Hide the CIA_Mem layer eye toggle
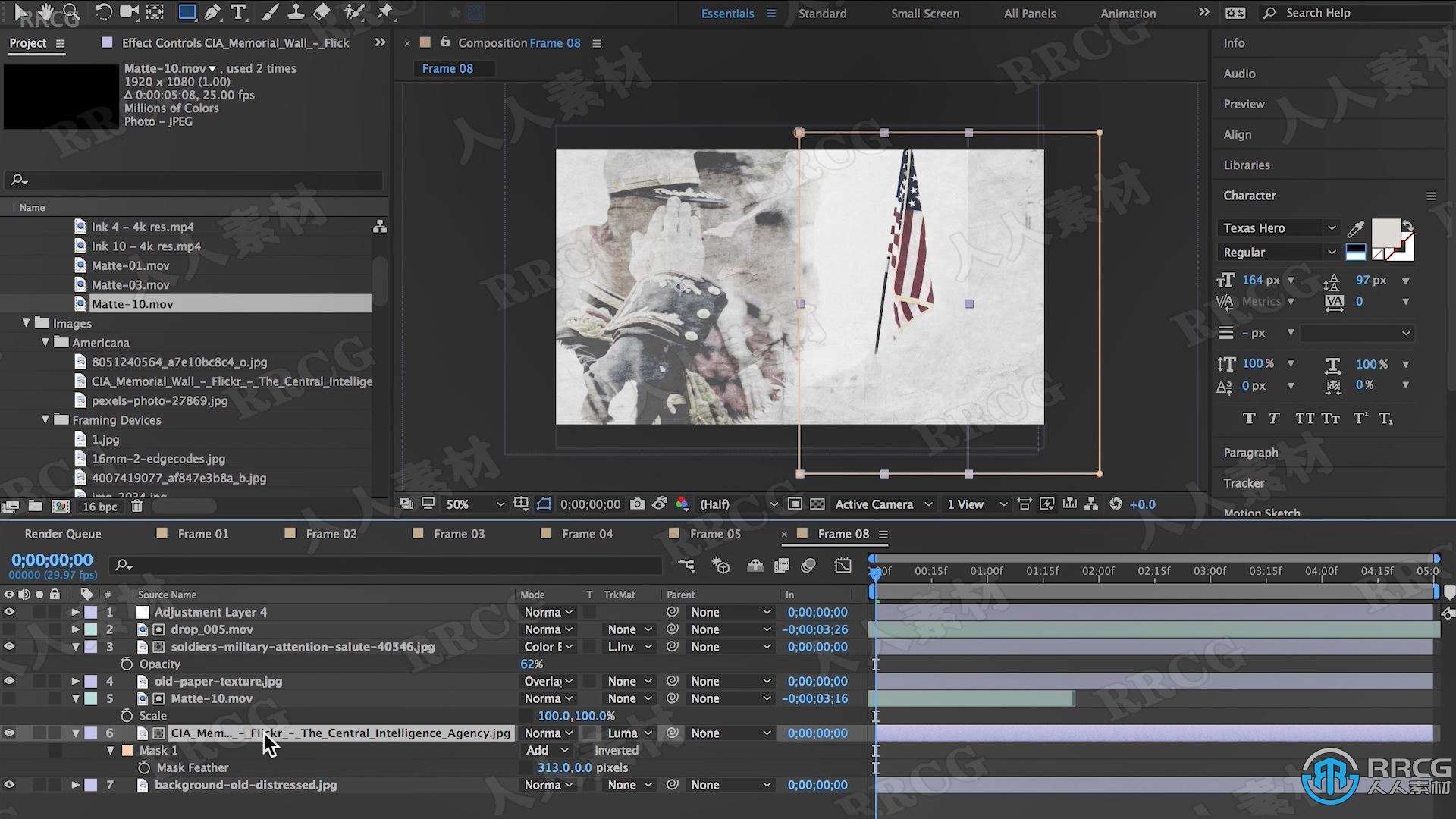This screenshot has width=1456, height=819. click(x=9, y=733)
